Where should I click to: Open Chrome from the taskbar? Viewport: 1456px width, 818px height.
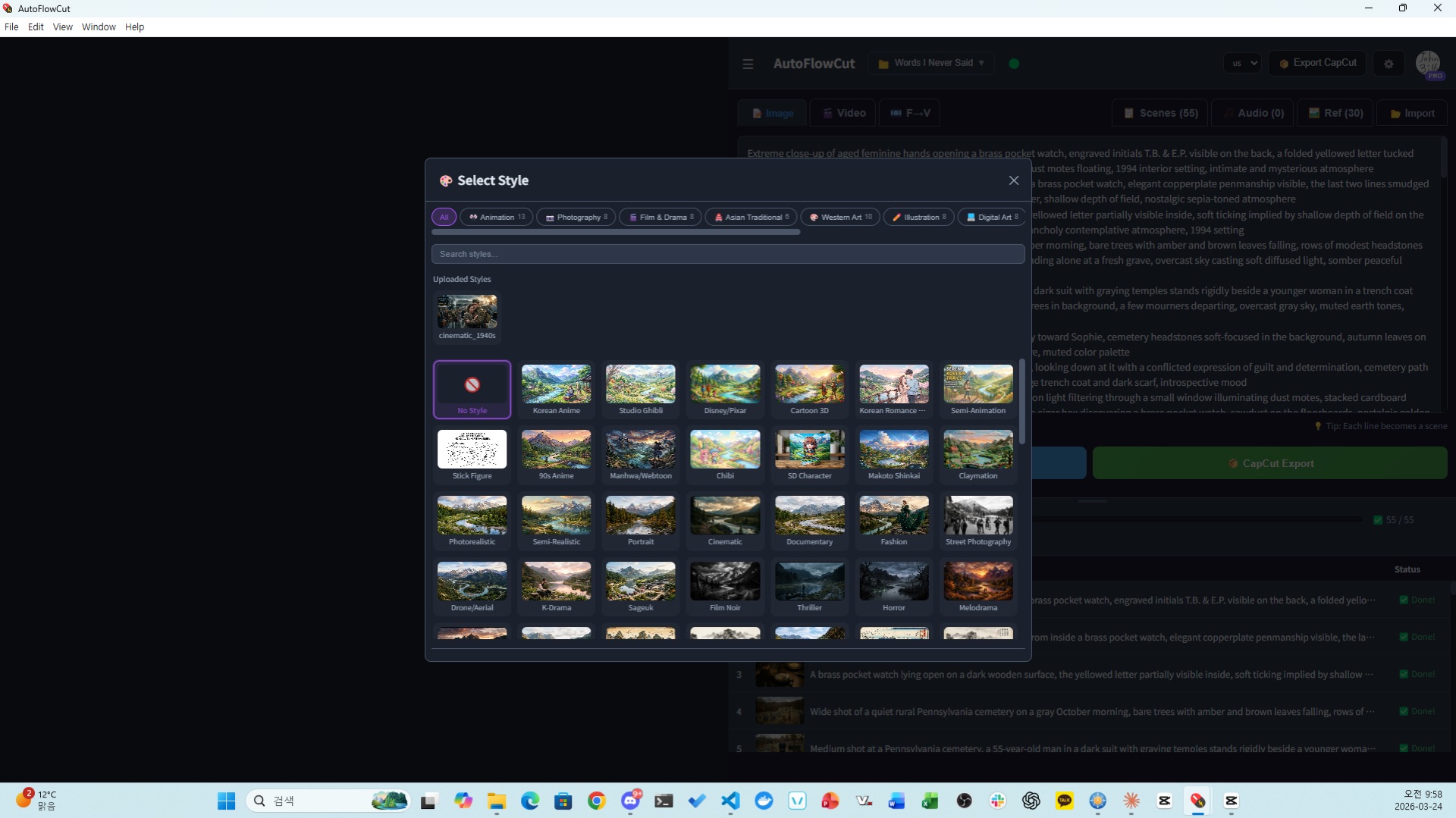(597, 801)
